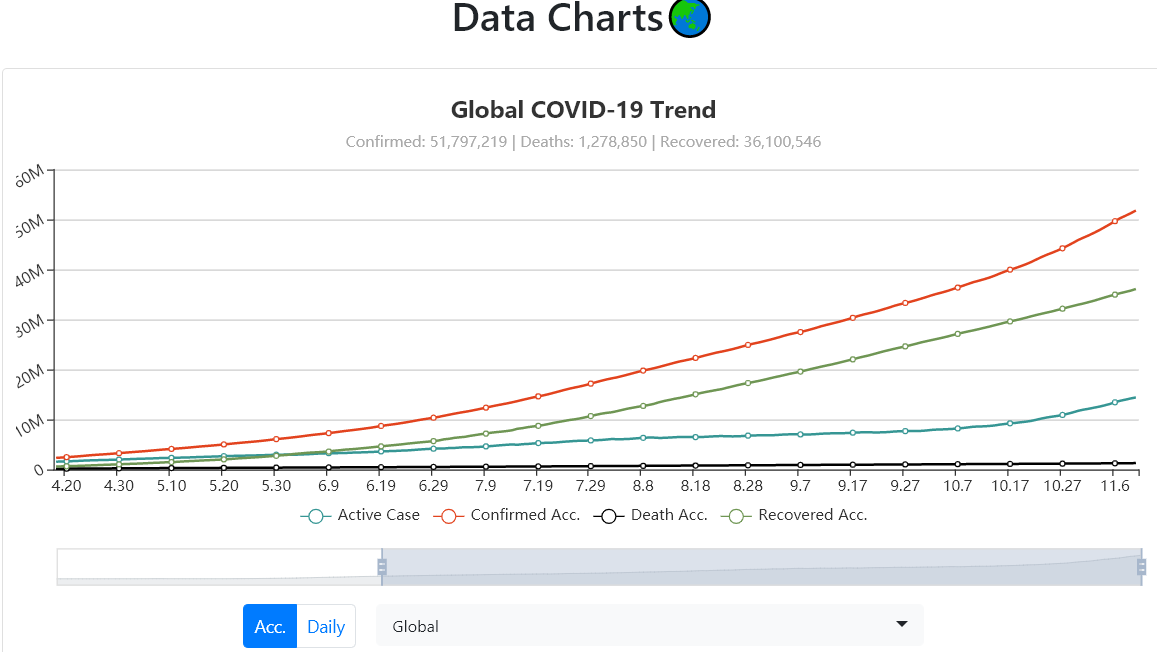Toggle Active Case legend series
Image resolution: width=1157 pixels, height=652 pixels.
[360, 516]
